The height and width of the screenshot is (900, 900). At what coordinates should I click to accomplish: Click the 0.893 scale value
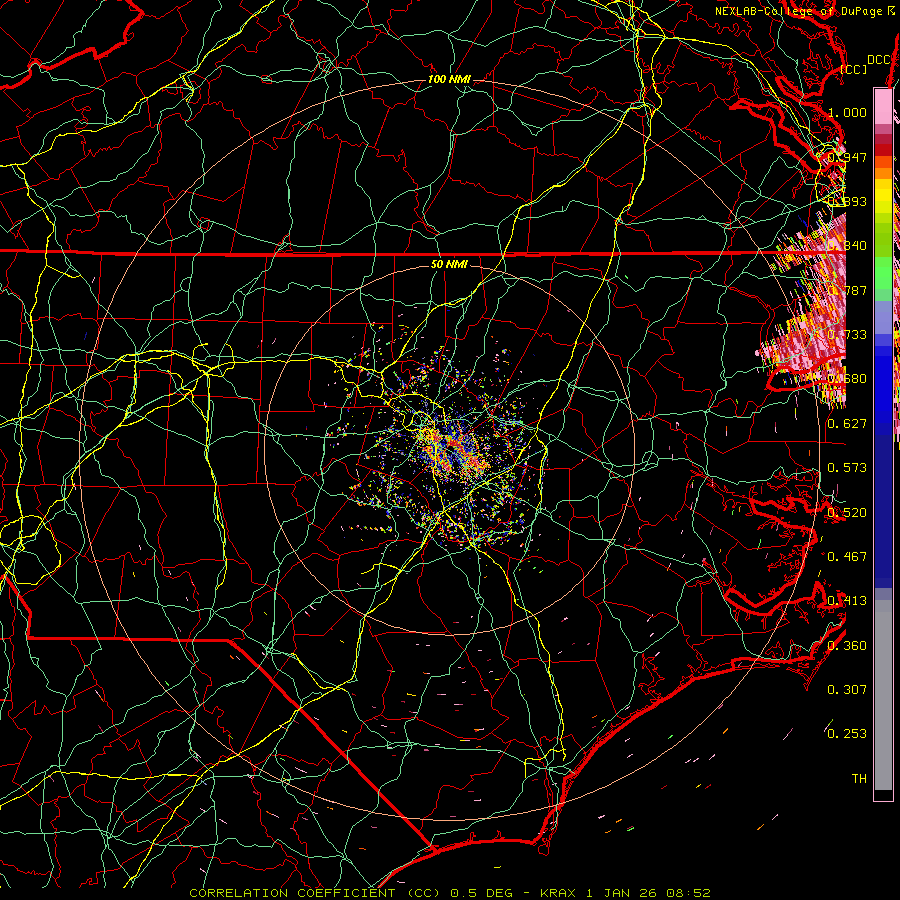[x=847, y=201]
